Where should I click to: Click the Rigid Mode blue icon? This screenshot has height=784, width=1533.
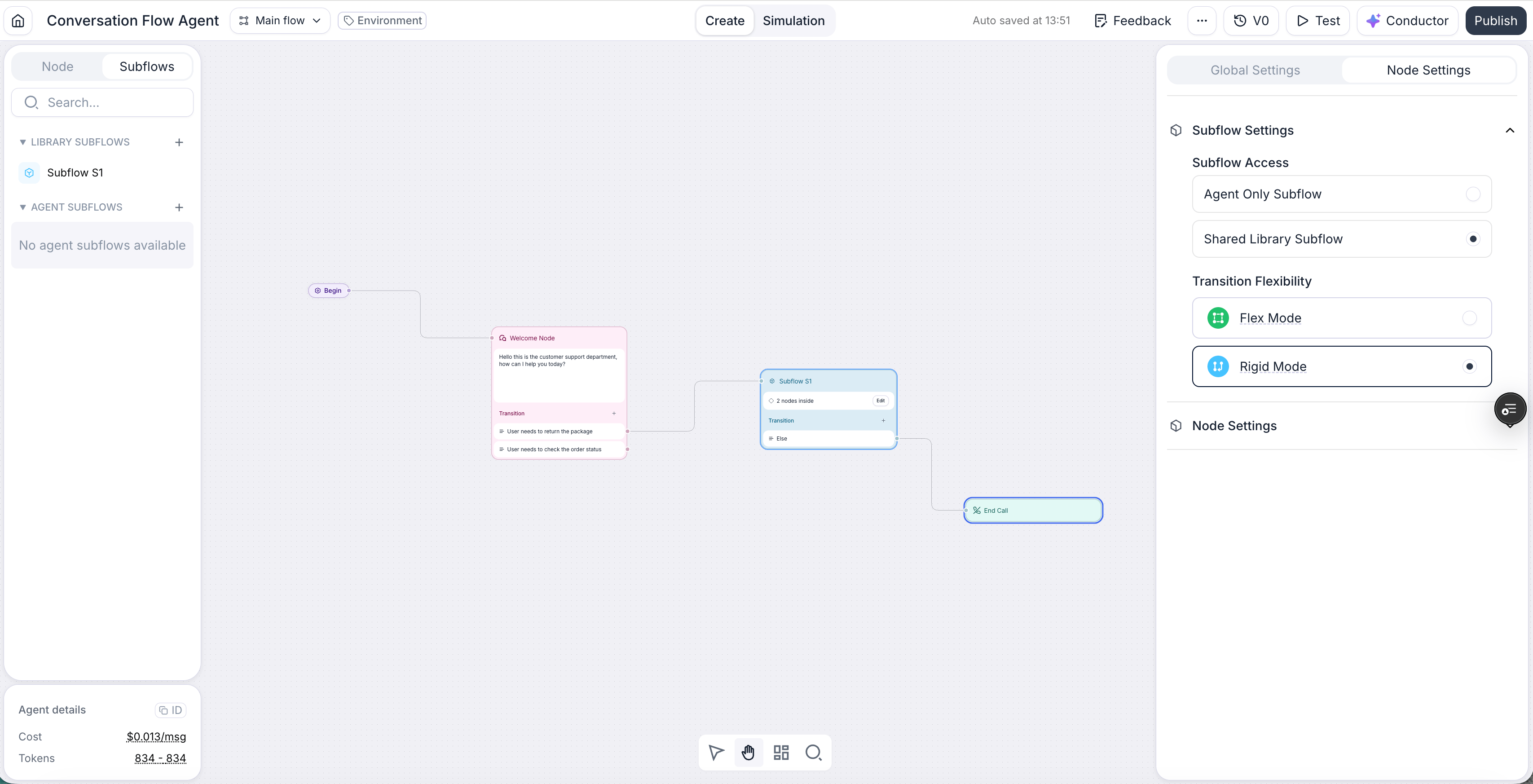(1218, 367)
